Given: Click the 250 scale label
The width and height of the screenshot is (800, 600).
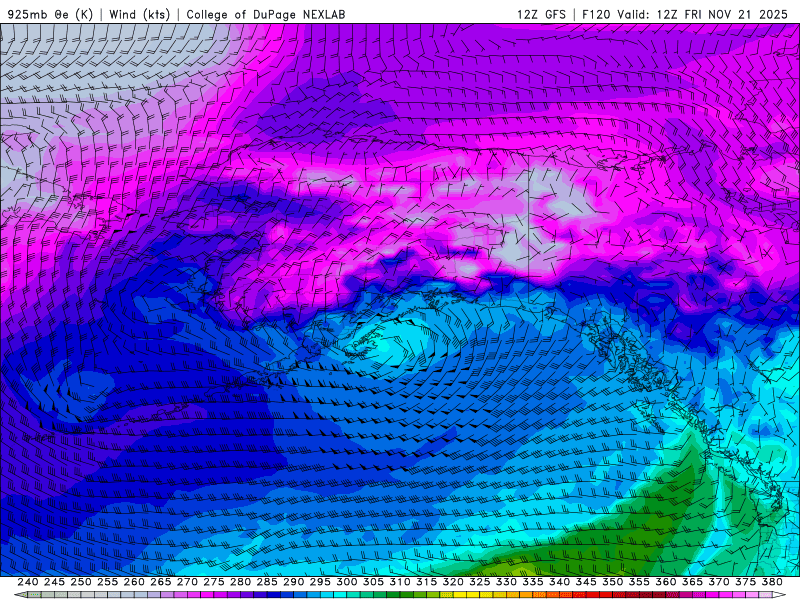Looking at the screenshot, I should [x=81, y=582].
